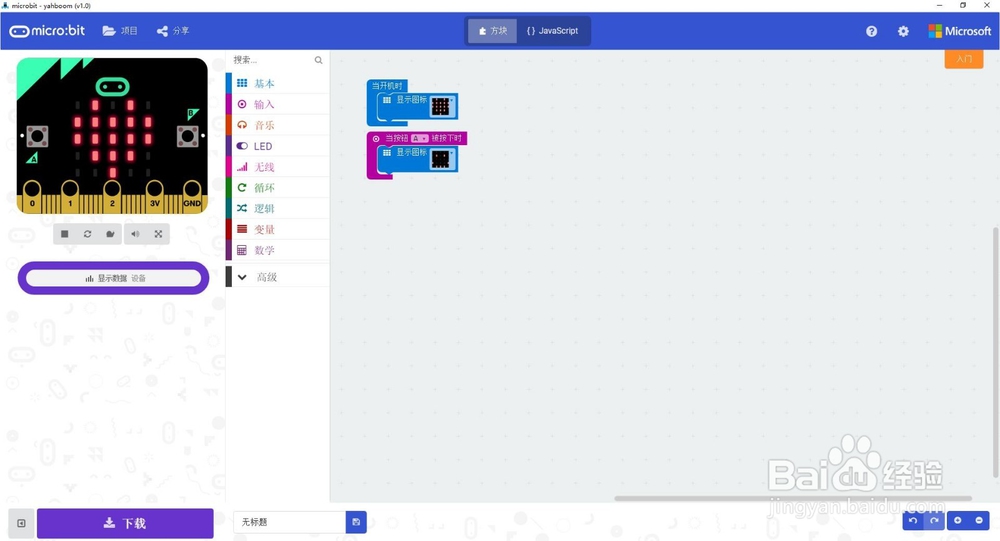The image size is (1000, 541).
Task: Open the 循环 loops block category
Action: point(278,188)
